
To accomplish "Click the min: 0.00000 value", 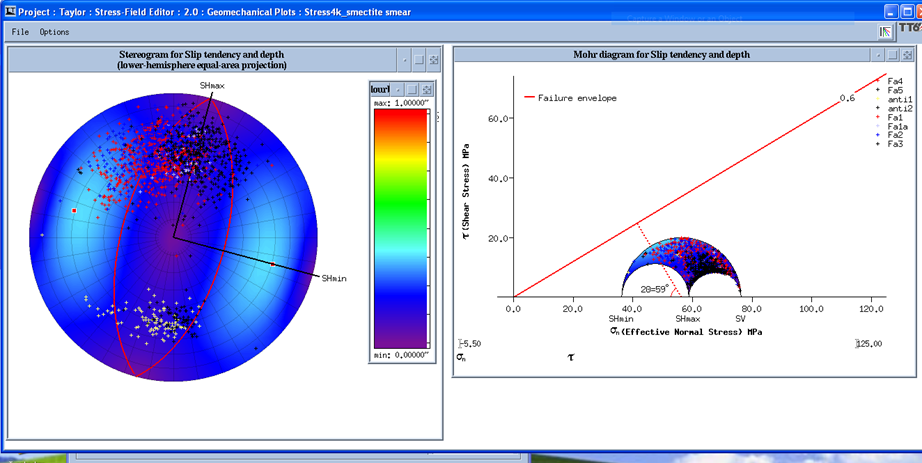I will 402,355.
